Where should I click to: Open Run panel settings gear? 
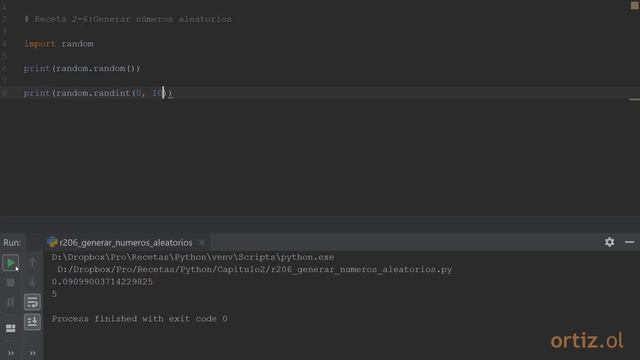click(x=609, y=242)
